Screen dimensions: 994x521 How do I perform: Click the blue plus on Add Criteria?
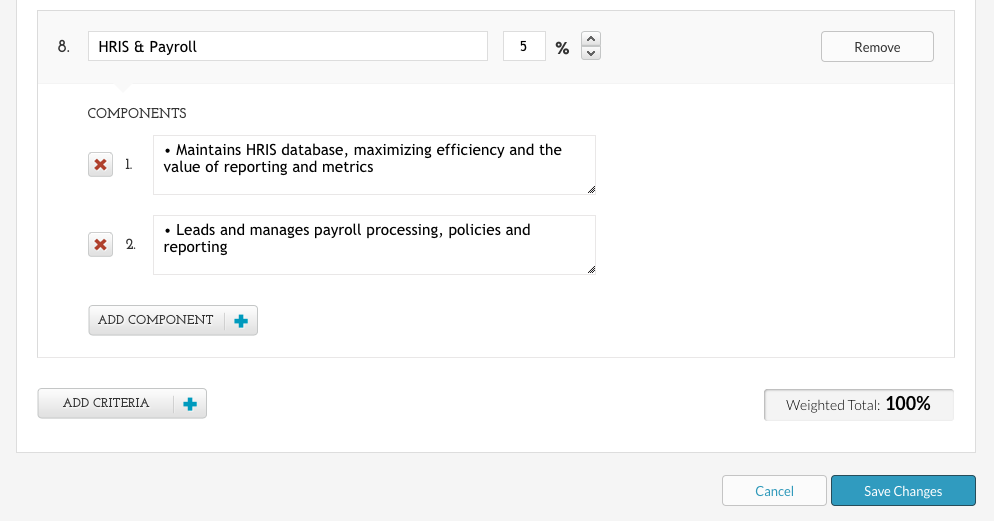[x=190, y=404]
